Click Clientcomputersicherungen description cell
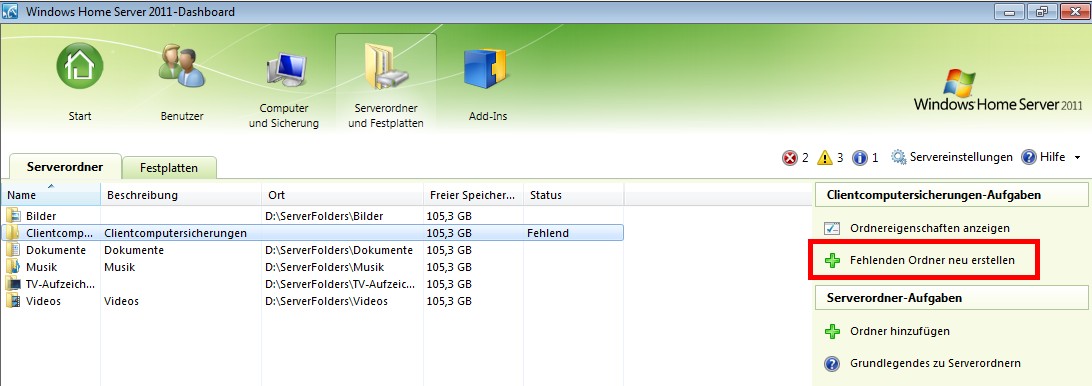This screenshot has height=386, width=1092. (176, 233)
